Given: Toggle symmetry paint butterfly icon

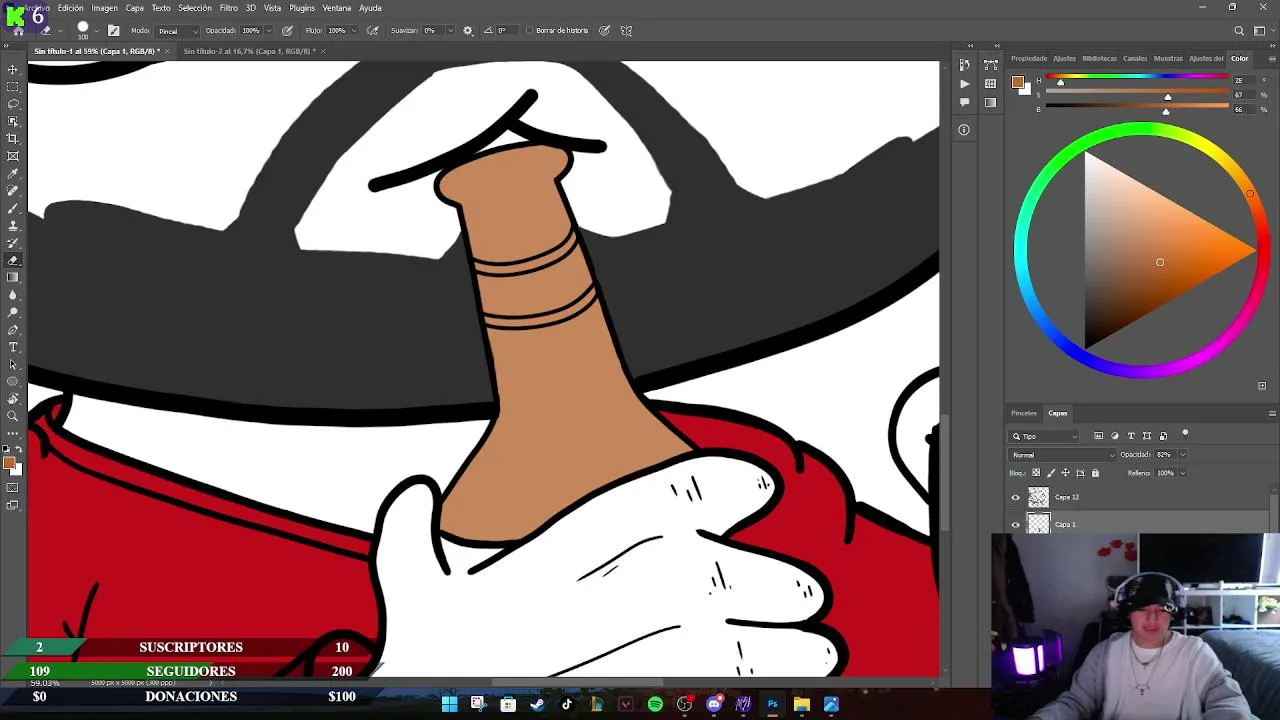Looking at the screenshot, I should click(x=626, y=31).
